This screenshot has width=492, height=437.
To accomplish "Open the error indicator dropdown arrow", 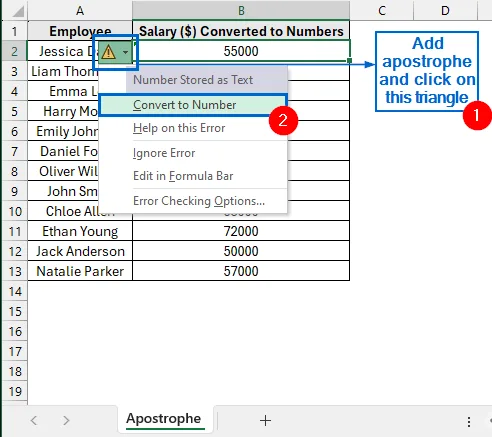I will coord(125,52).
